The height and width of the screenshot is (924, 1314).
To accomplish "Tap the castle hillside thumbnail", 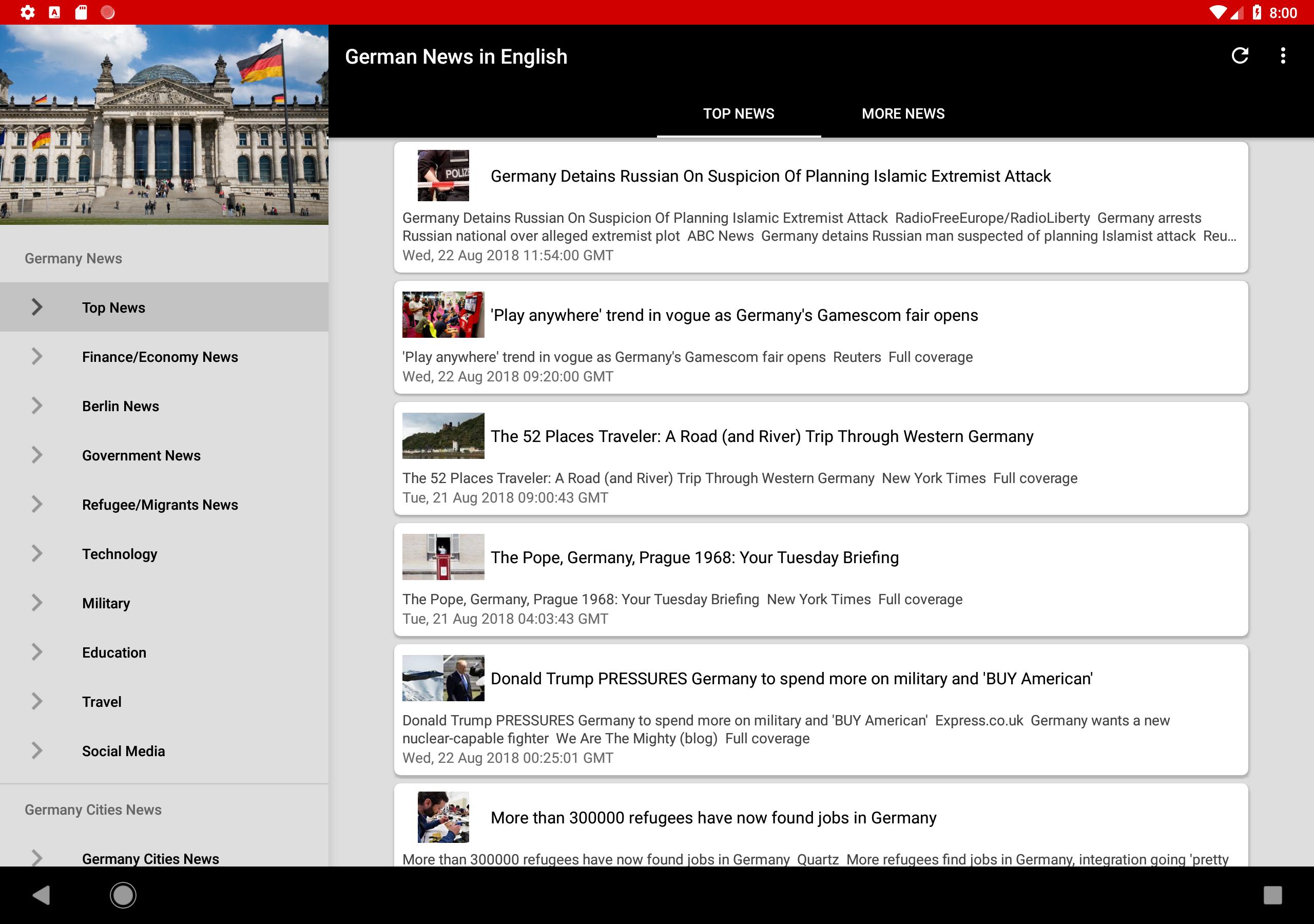I will click(x=443, y=436).
